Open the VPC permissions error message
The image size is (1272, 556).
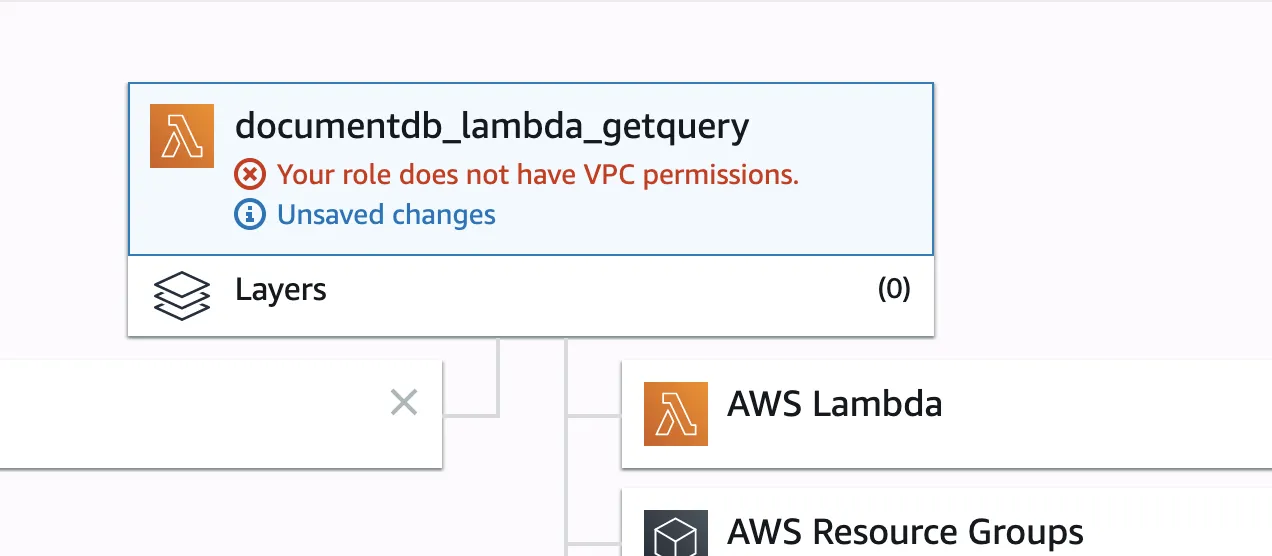[x=538, y=175]
